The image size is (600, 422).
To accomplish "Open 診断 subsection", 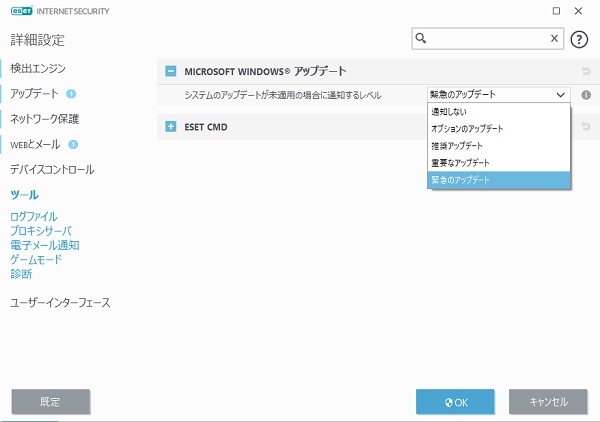I will click(21, 274).
